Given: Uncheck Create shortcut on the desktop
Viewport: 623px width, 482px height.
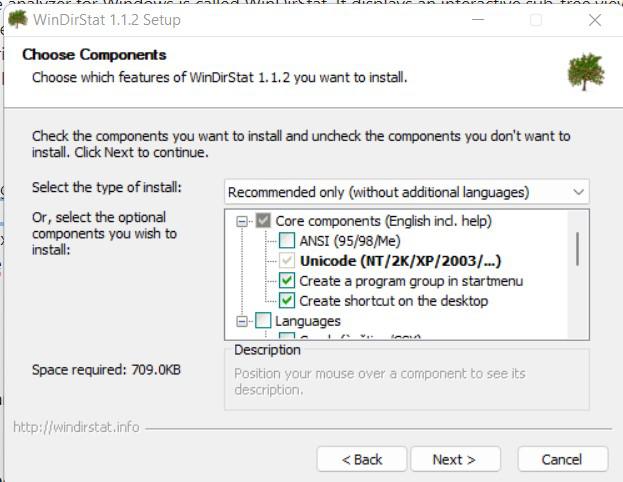Looking at the screenshot, I should (287, 301).
